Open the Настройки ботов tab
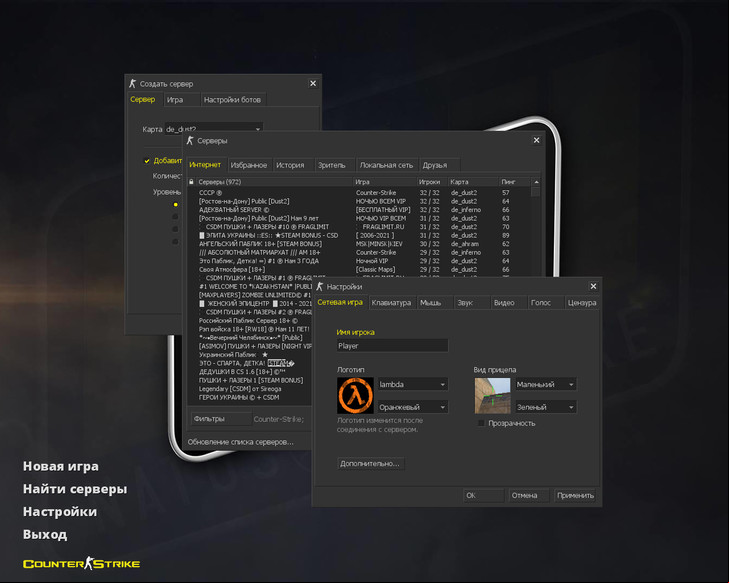The width and height of the screenshot is (729, 583). click(232, 99)
